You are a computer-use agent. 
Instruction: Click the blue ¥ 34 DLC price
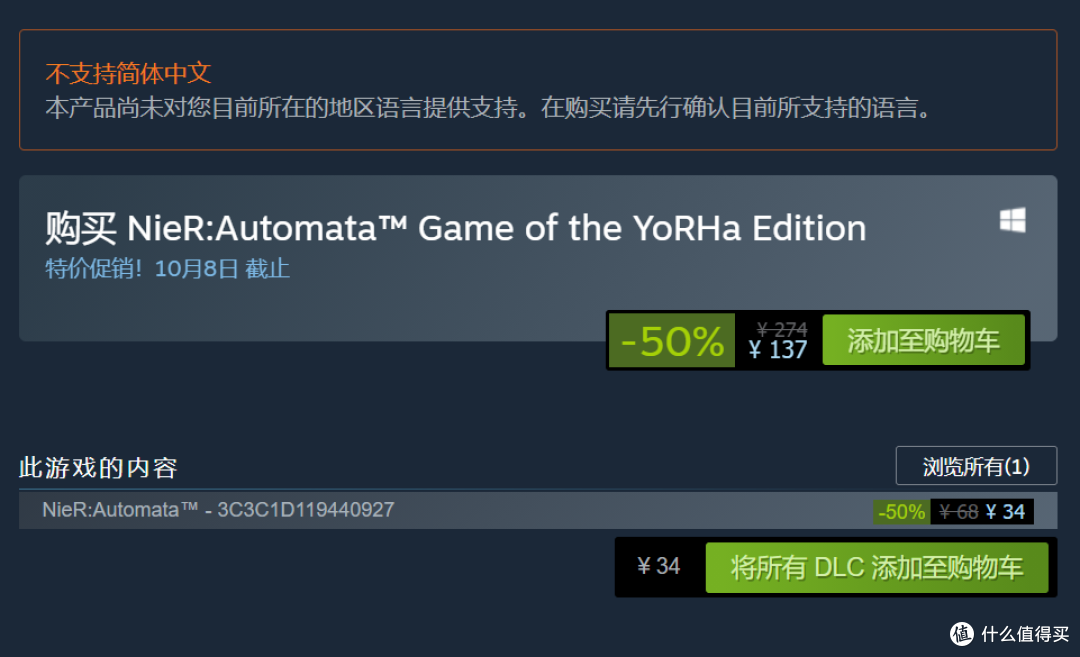click(1005, 512)
